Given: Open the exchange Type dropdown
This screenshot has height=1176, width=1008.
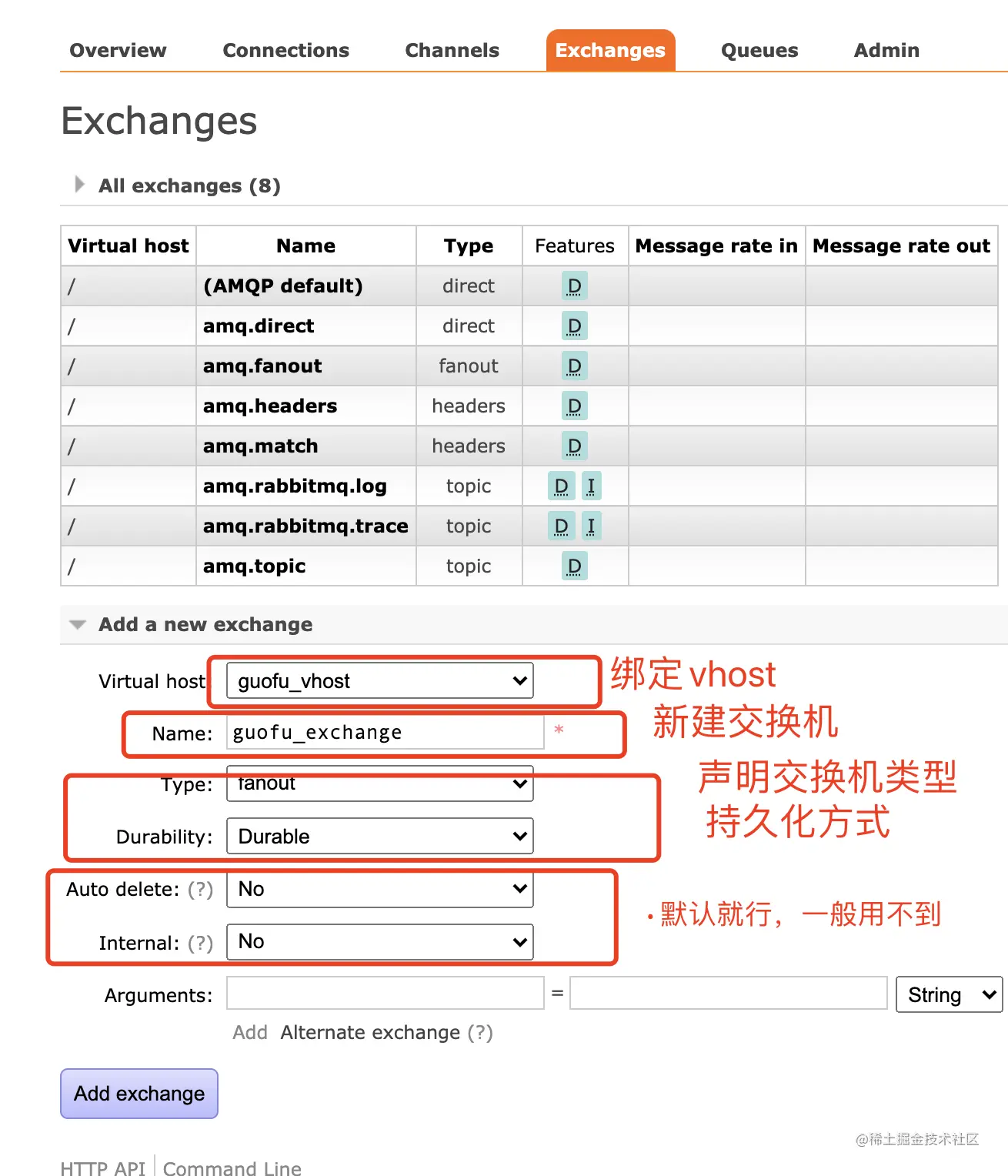Looking at the screenshot, I should pyautogui.click(x=380, y=783).
